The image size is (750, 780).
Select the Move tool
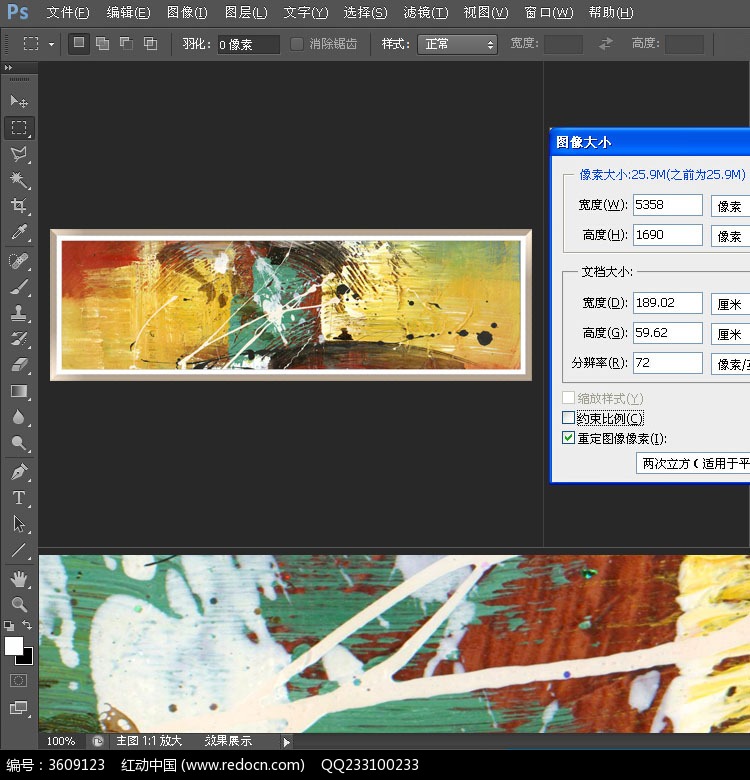click(19, 101)
